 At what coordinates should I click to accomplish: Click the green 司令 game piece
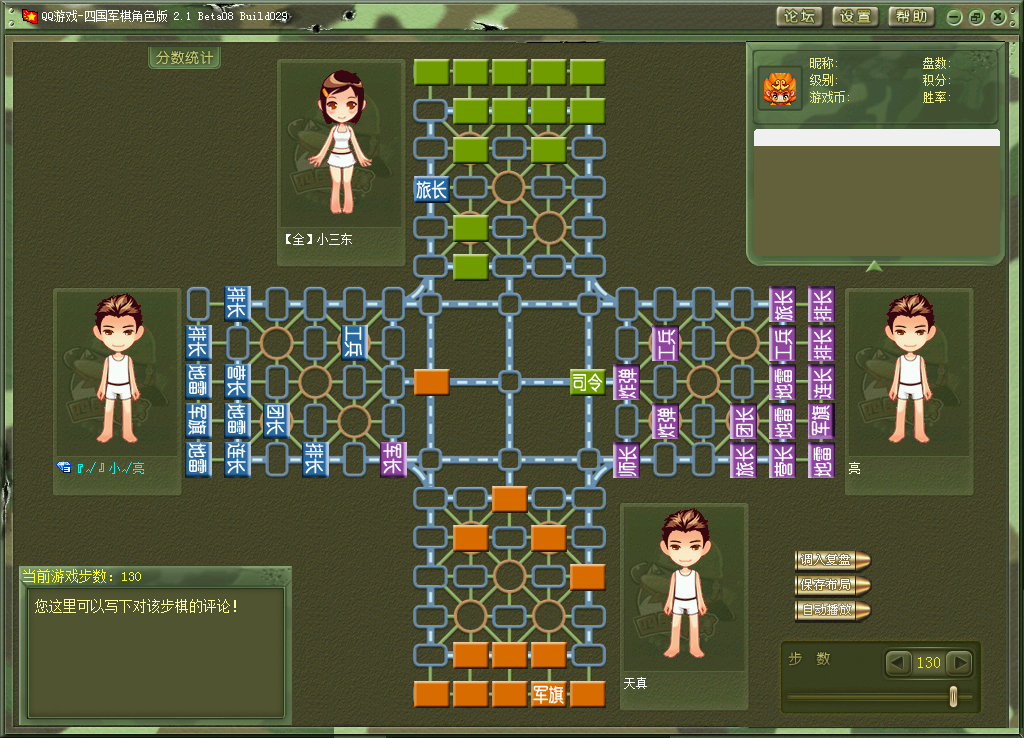tap(588, 382)
